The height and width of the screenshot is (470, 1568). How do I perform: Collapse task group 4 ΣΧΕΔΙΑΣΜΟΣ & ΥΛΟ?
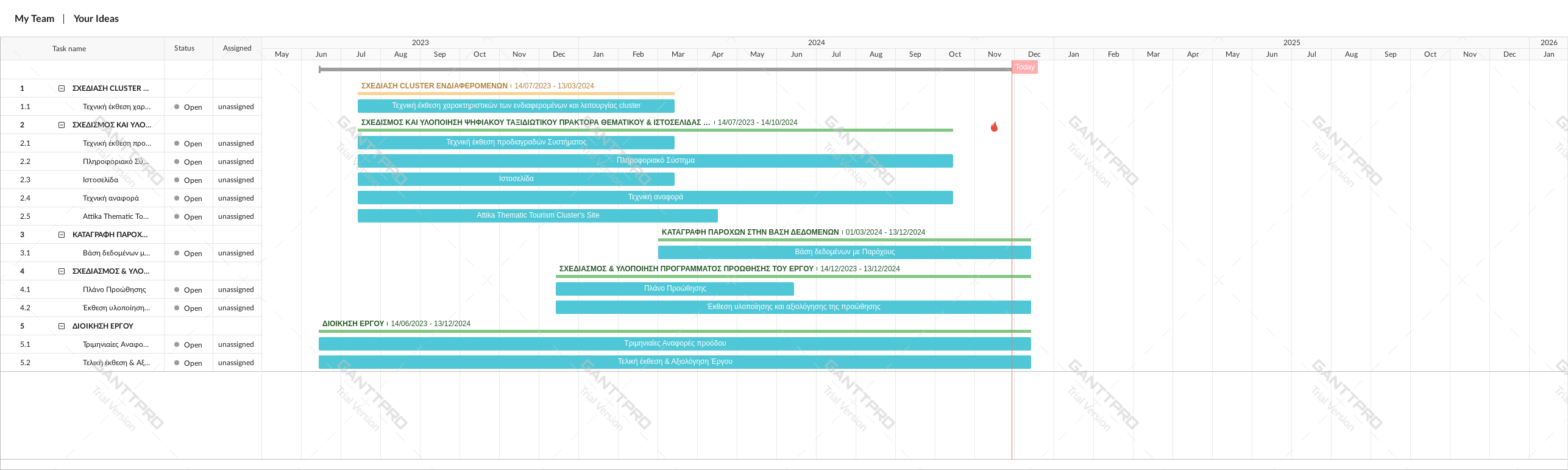(x=62, y=271)
